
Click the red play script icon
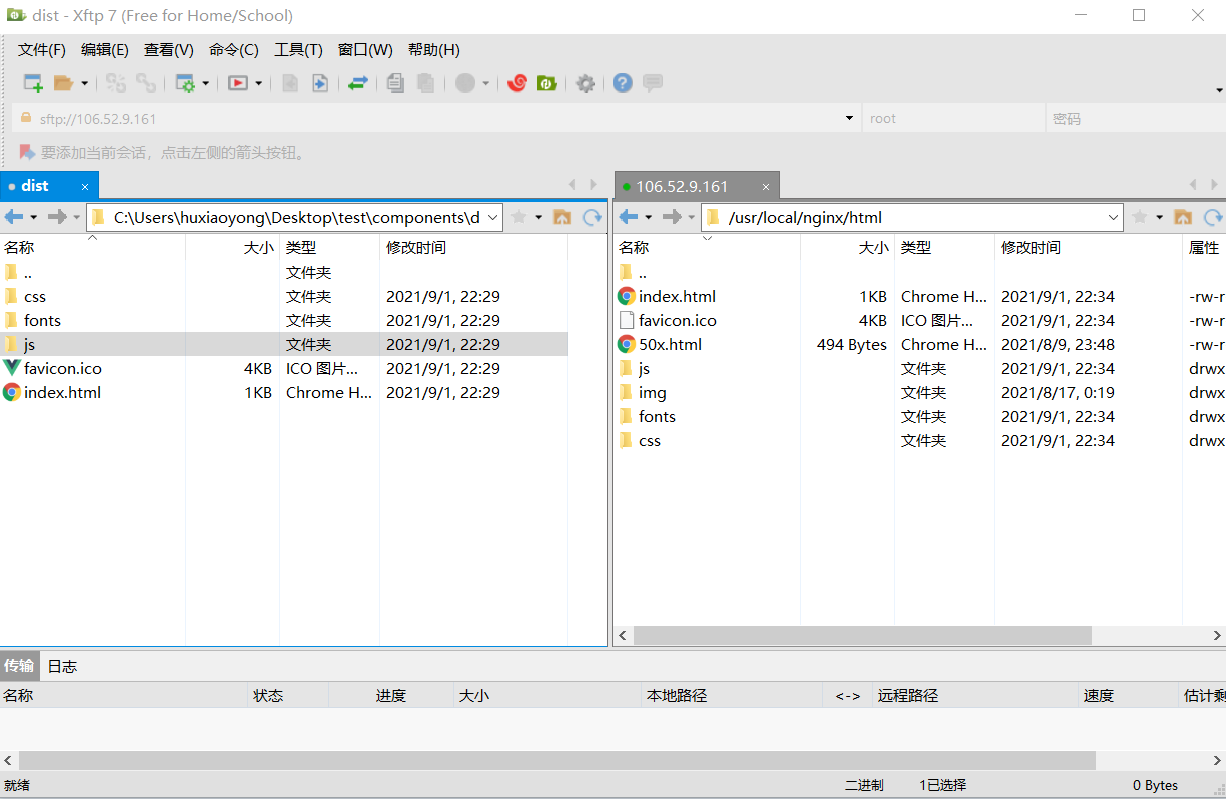[x=238, y=83]
